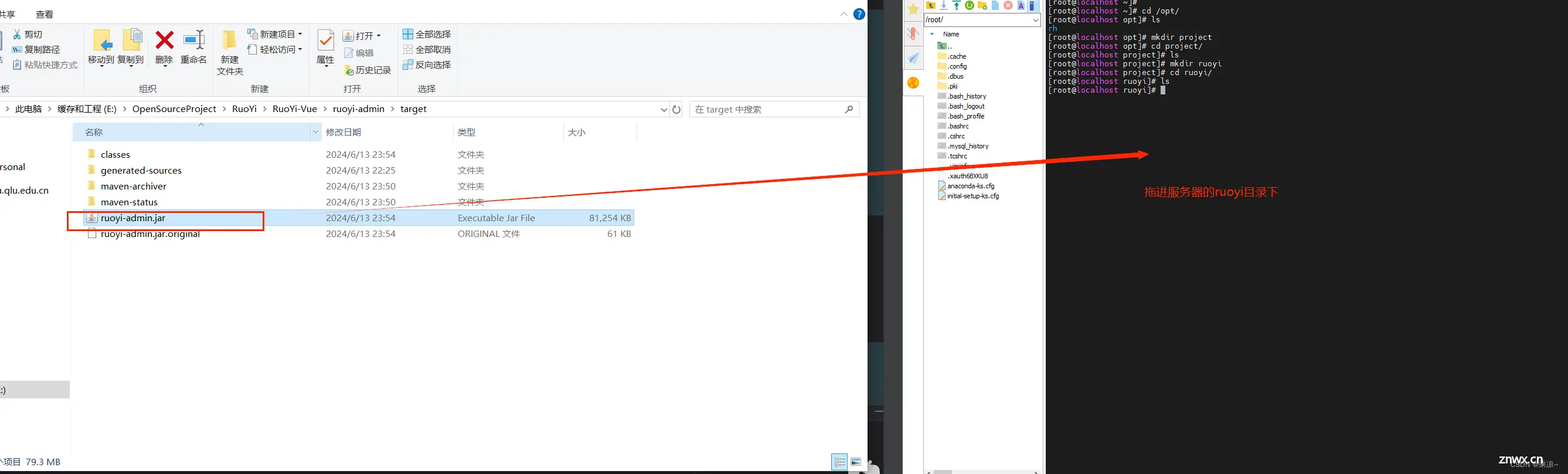Click OpenSourceProject in address breadcrumb
1568x474 pixels.
tap(174, 109)
